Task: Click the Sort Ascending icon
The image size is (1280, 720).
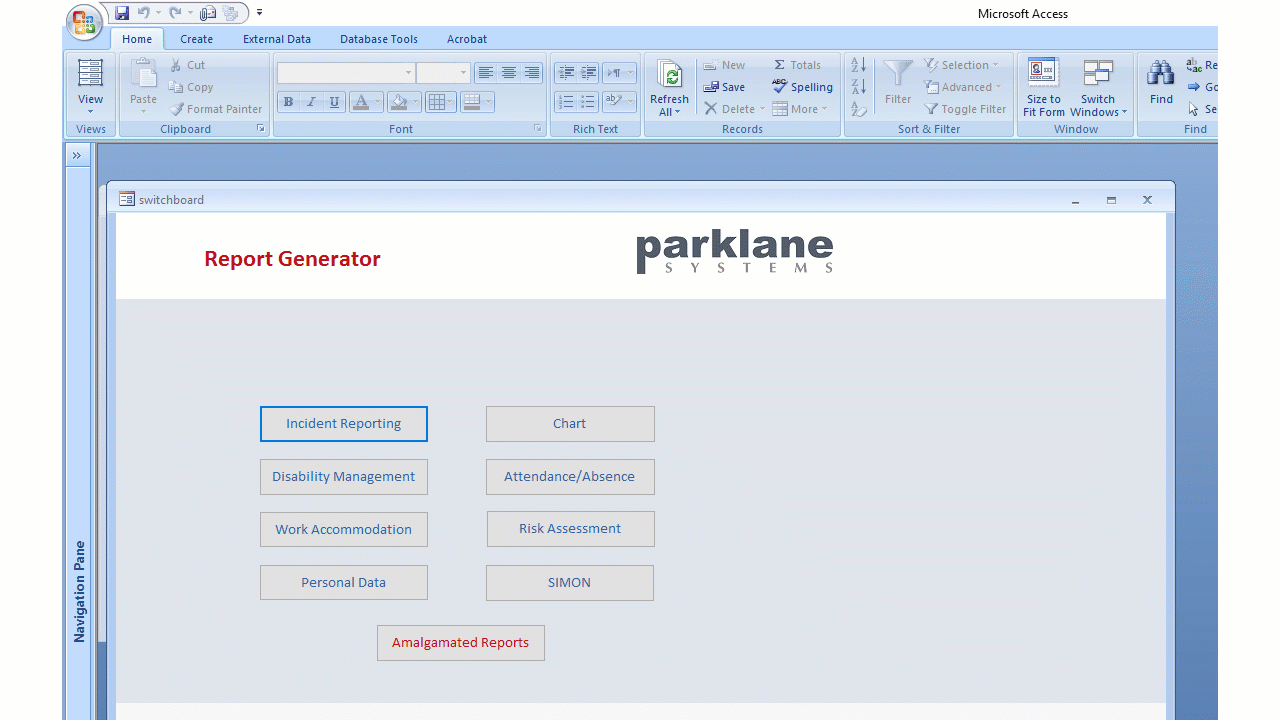Action: 858,65
